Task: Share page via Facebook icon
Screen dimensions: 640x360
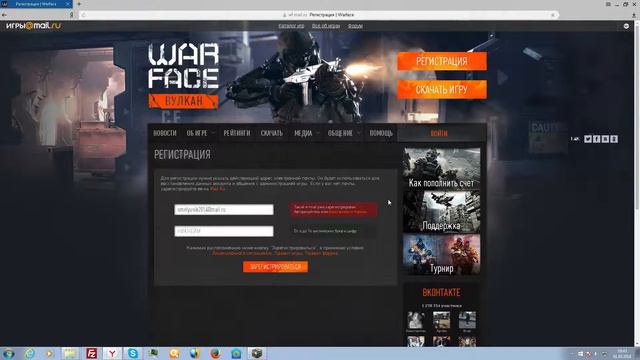Action: point(596,139)
